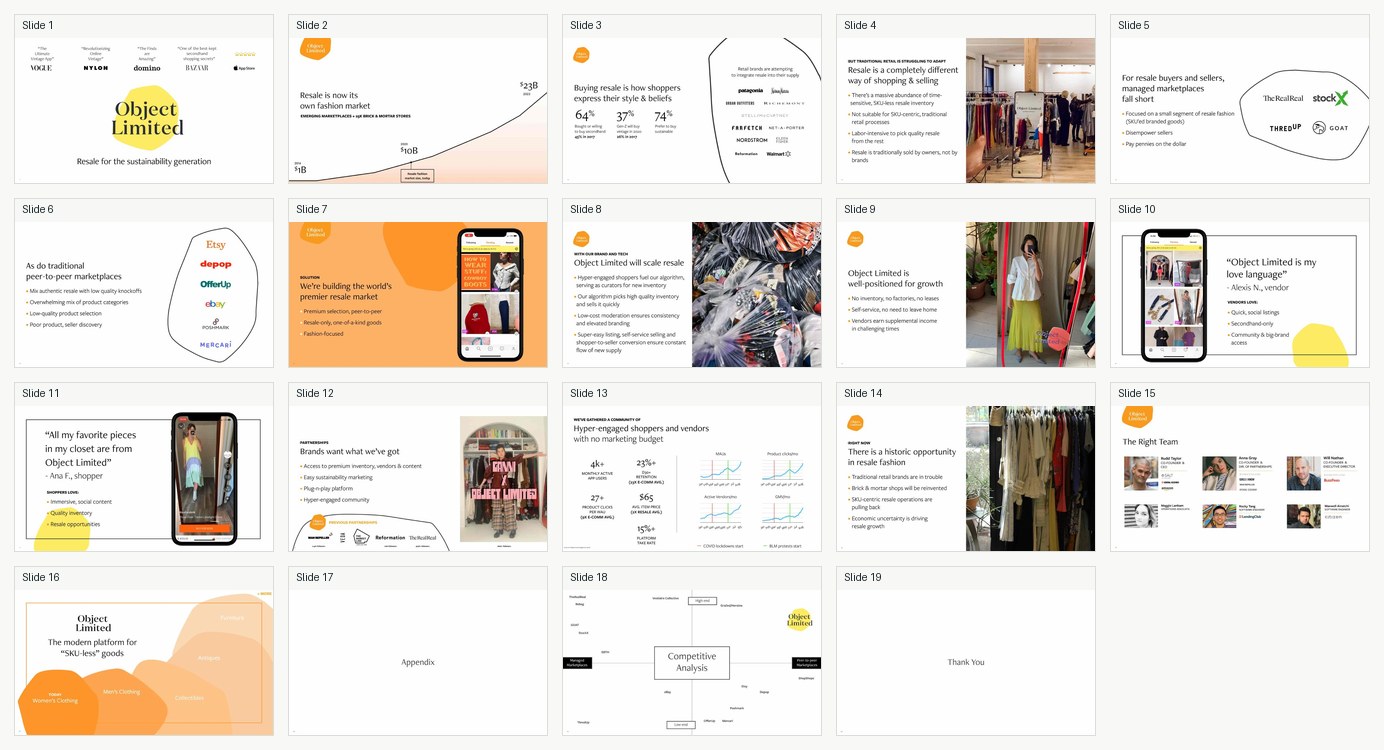
Task: Open Slide 1 Object Limited title thumbnail
Action: [x=144, y=110]
